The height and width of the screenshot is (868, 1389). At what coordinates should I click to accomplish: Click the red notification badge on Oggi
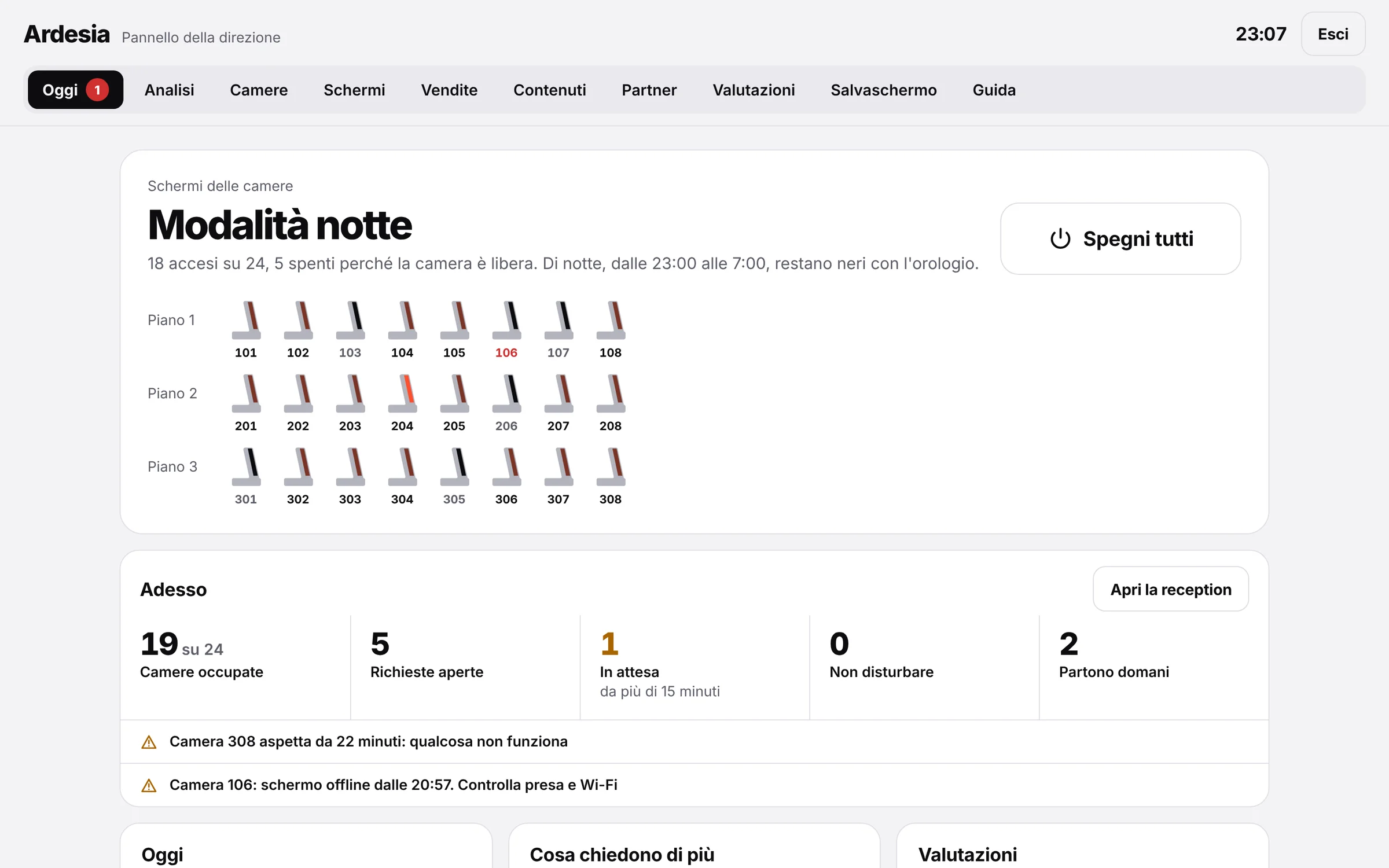[x=97, y=90]
